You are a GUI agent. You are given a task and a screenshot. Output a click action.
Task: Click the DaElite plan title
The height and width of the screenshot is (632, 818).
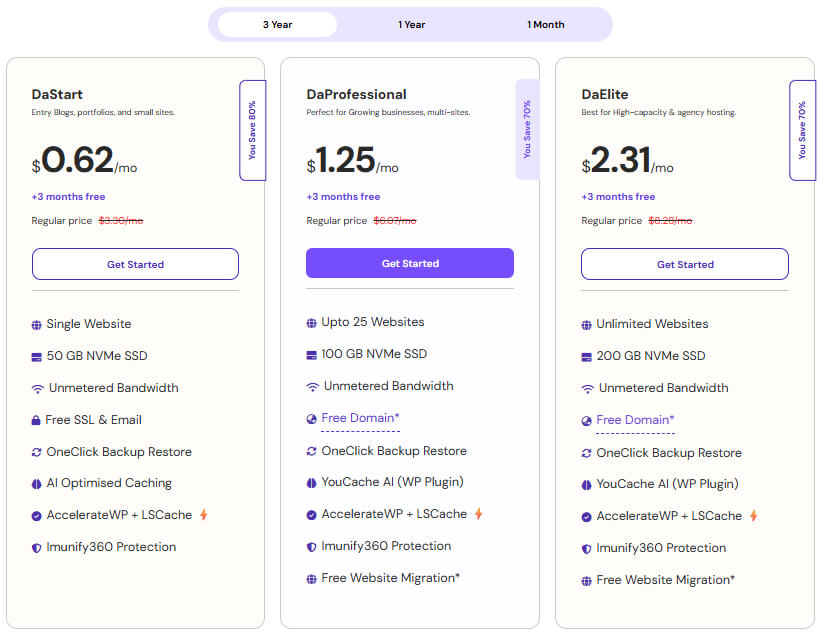coord(605,94)
